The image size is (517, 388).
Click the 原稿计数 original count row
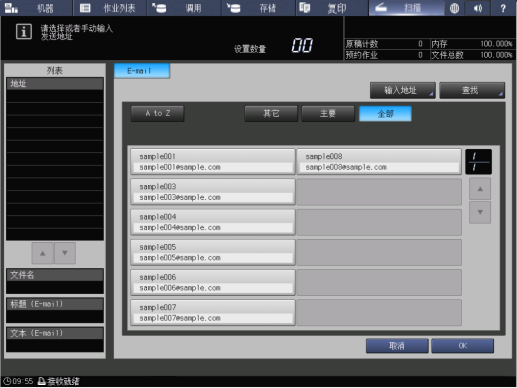point(386,44)
